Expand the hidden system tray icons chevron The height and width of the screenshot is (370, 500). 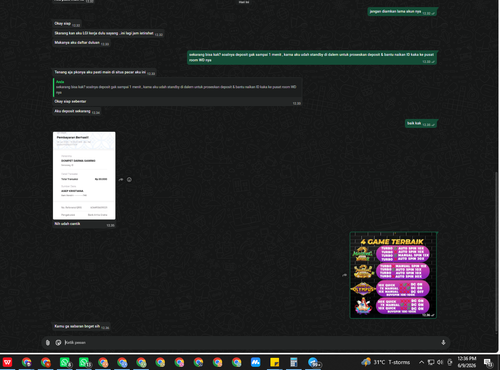[x=421, y=362]
